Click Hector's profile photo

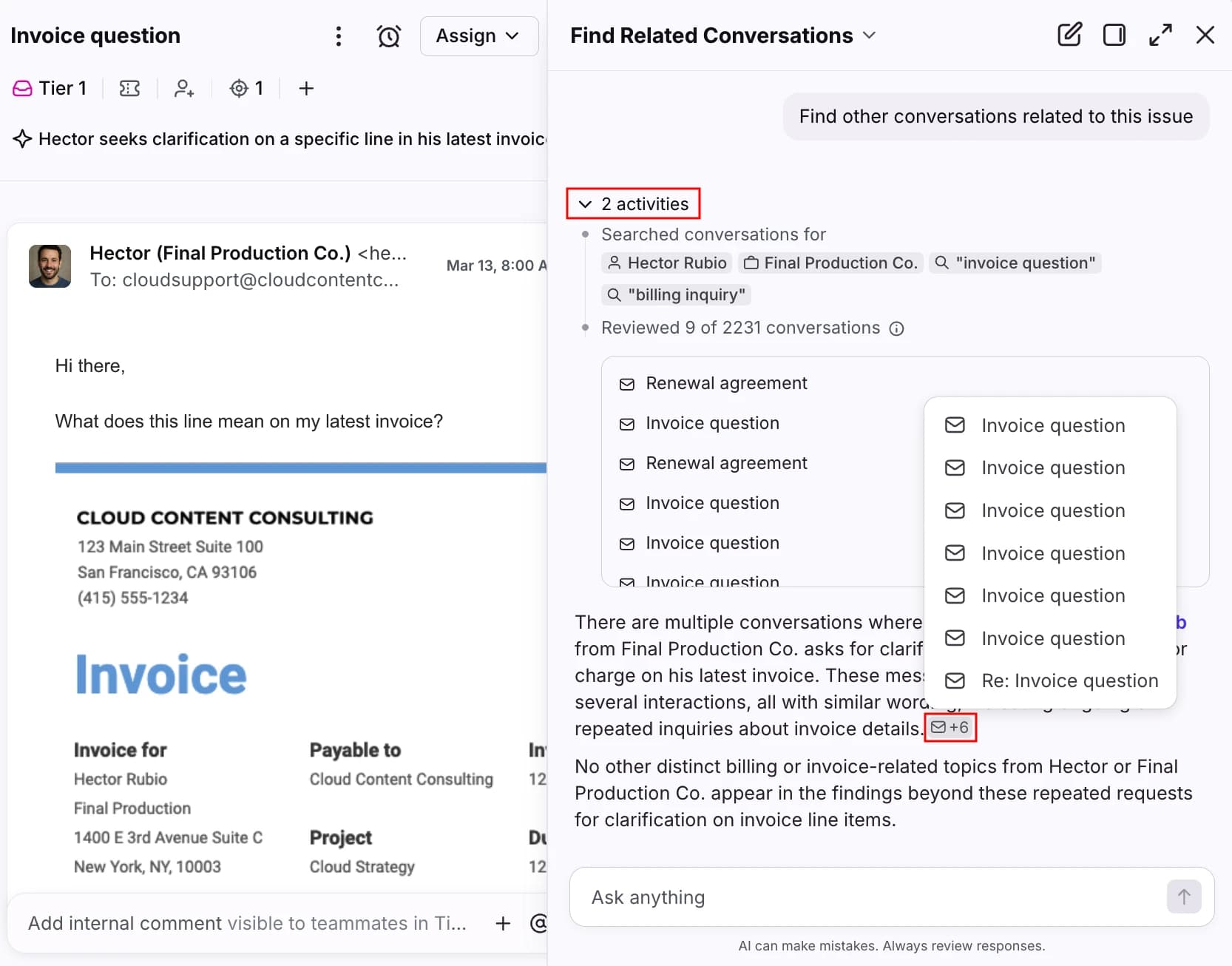pos(50,266)
